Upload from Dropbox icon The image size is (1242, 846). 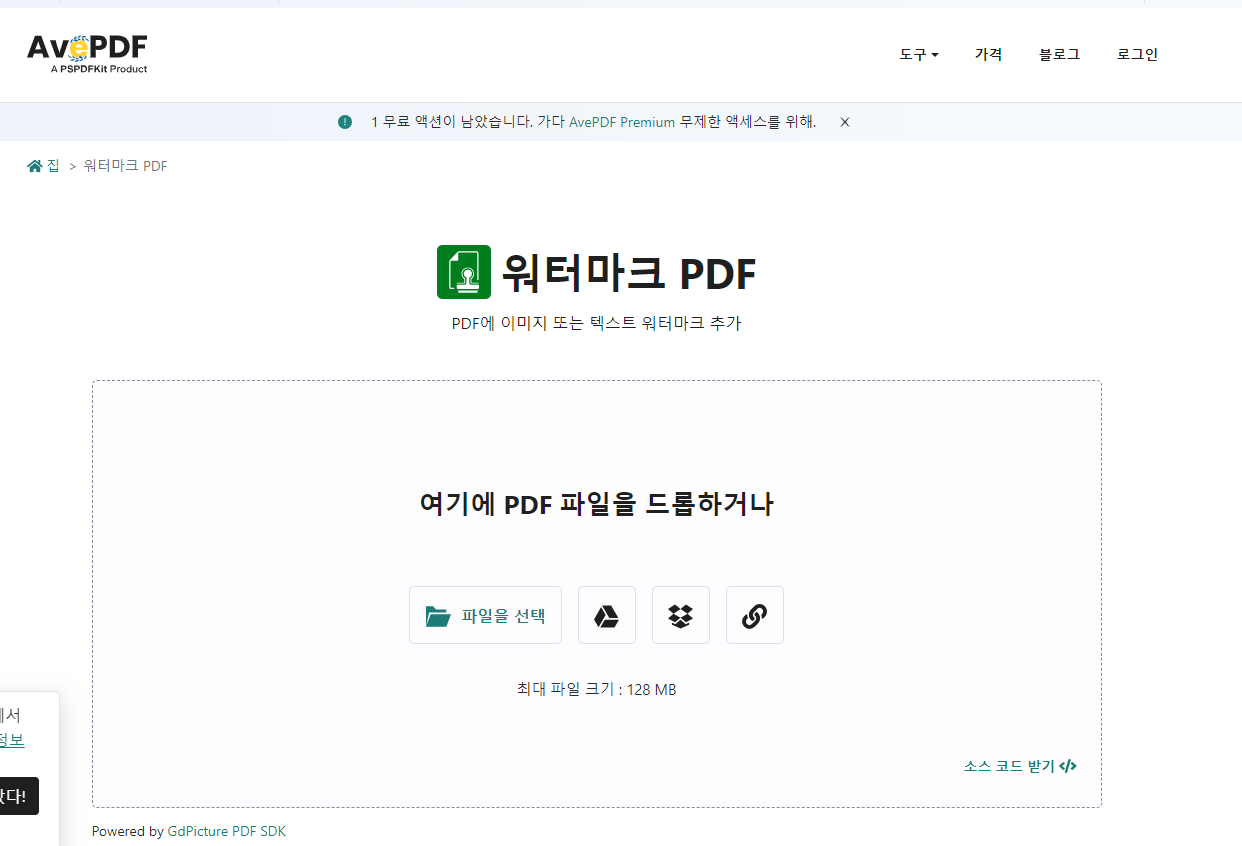coord(681,615)
